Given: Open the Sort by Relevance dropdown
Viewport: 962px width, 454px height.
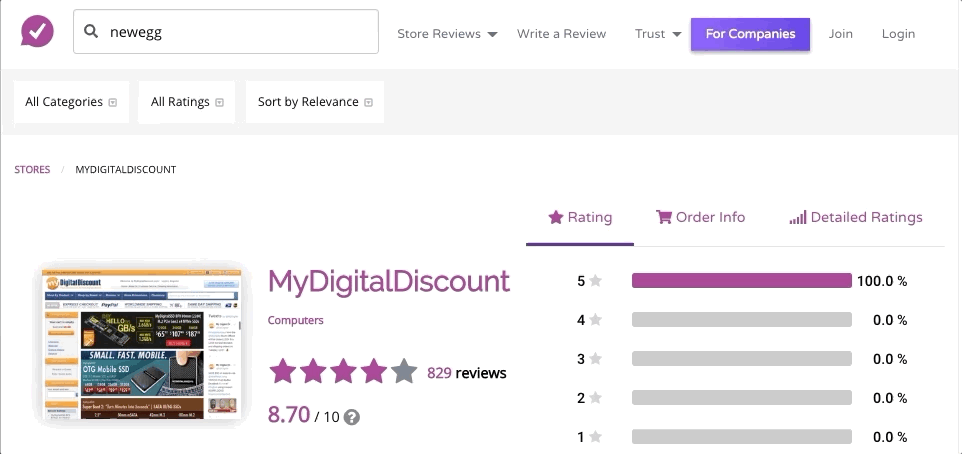Looking at the screenshot, I should pyautogui.click(x=315, y=102).
